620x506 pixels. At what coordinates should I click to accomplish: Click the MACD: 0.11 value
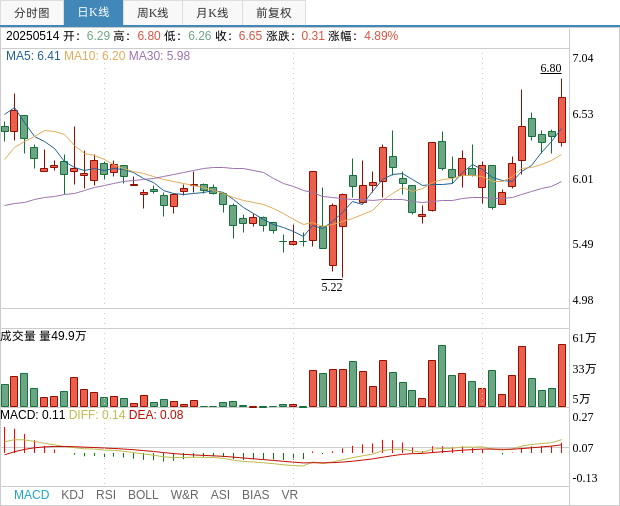tap(32, 415)
